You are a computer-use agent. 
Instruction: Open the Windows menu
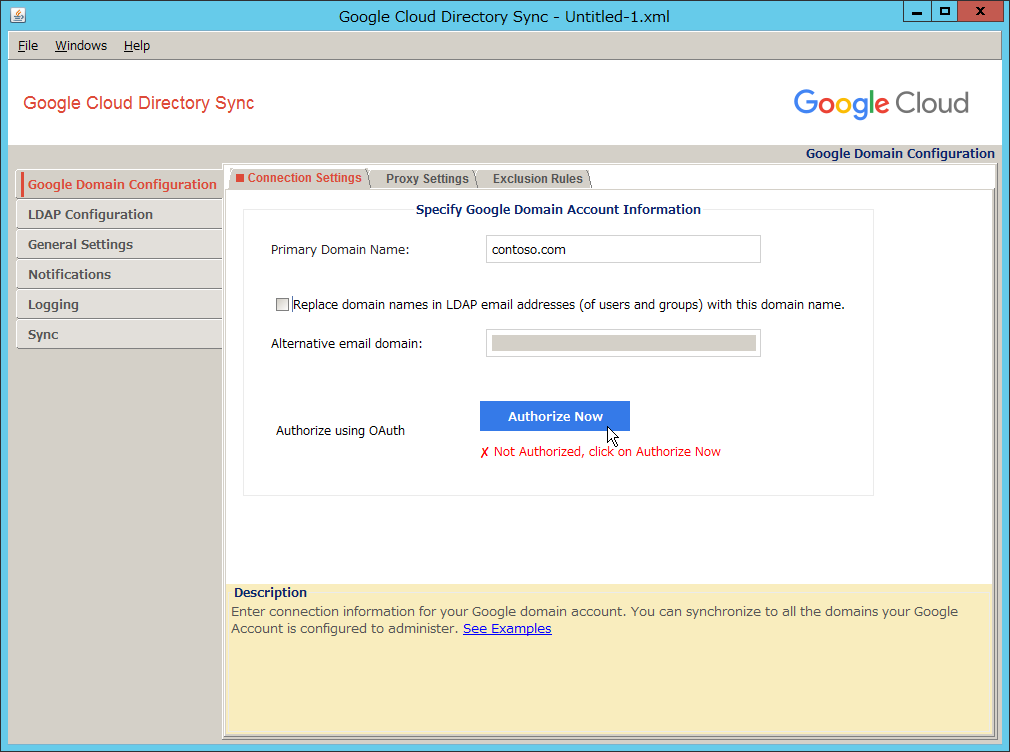81,46
